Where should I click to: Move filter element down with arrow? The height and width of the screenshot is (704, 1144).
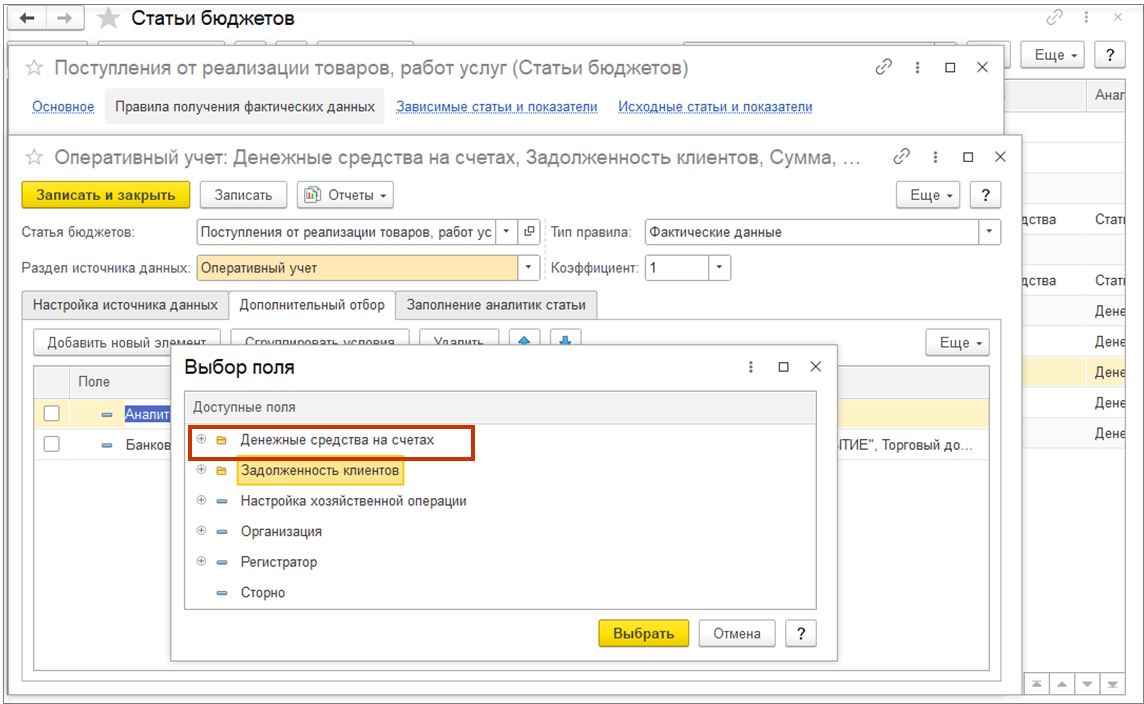(564, 341)
